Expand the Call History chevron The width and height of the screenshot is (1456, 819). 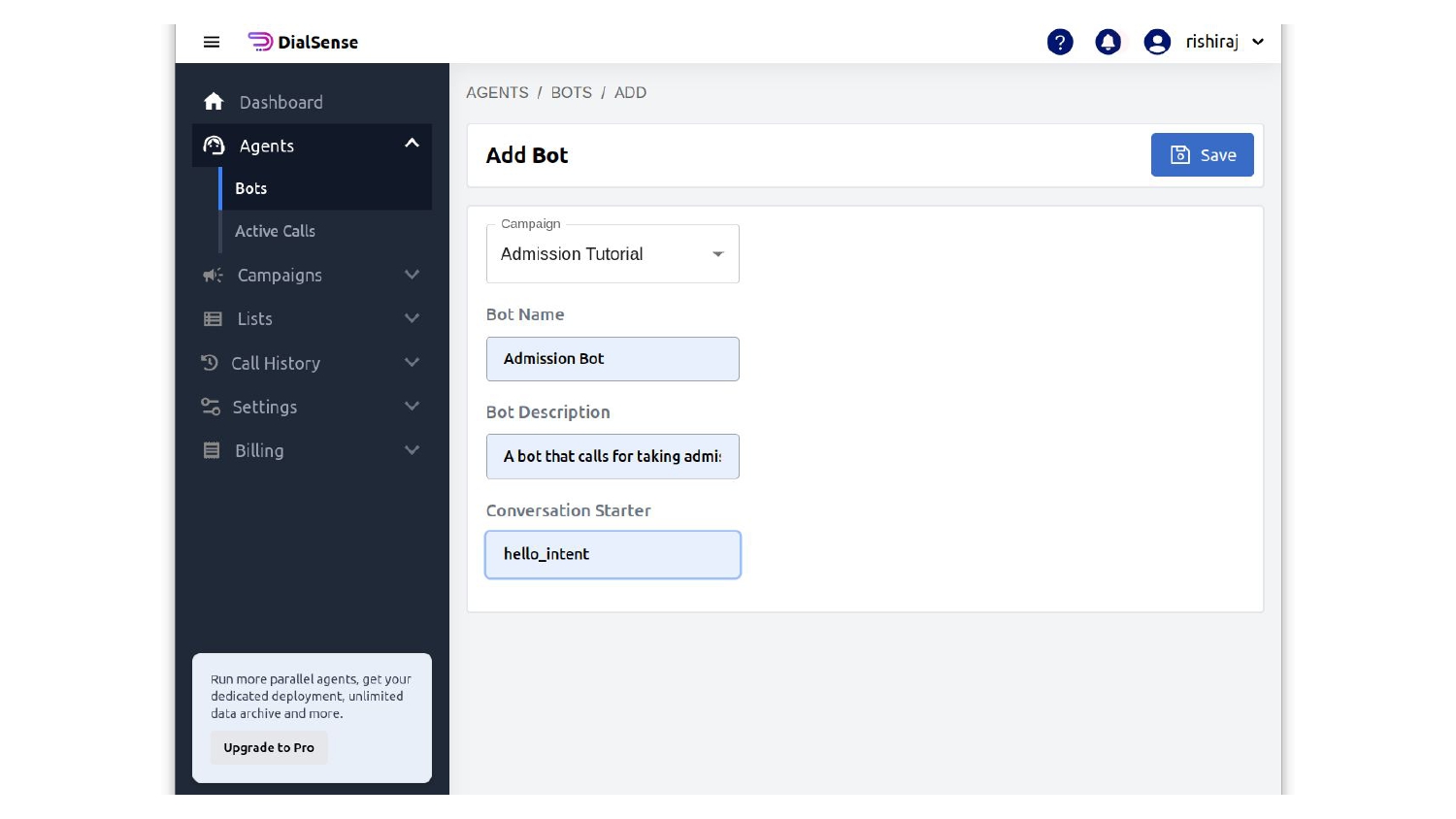[x=412, y=362]
